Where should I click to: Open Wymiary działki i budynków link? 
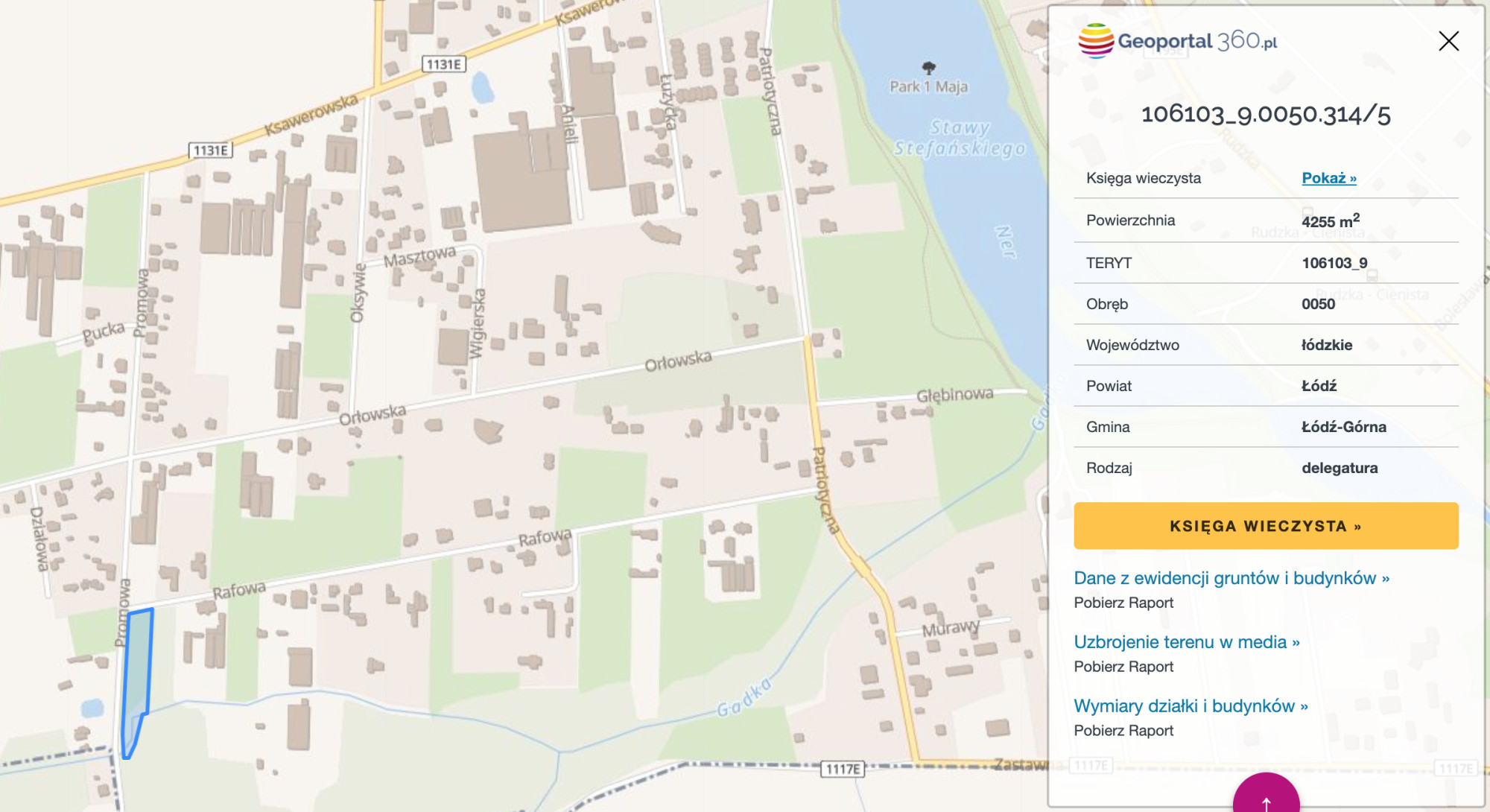(x=1191, y=706)
